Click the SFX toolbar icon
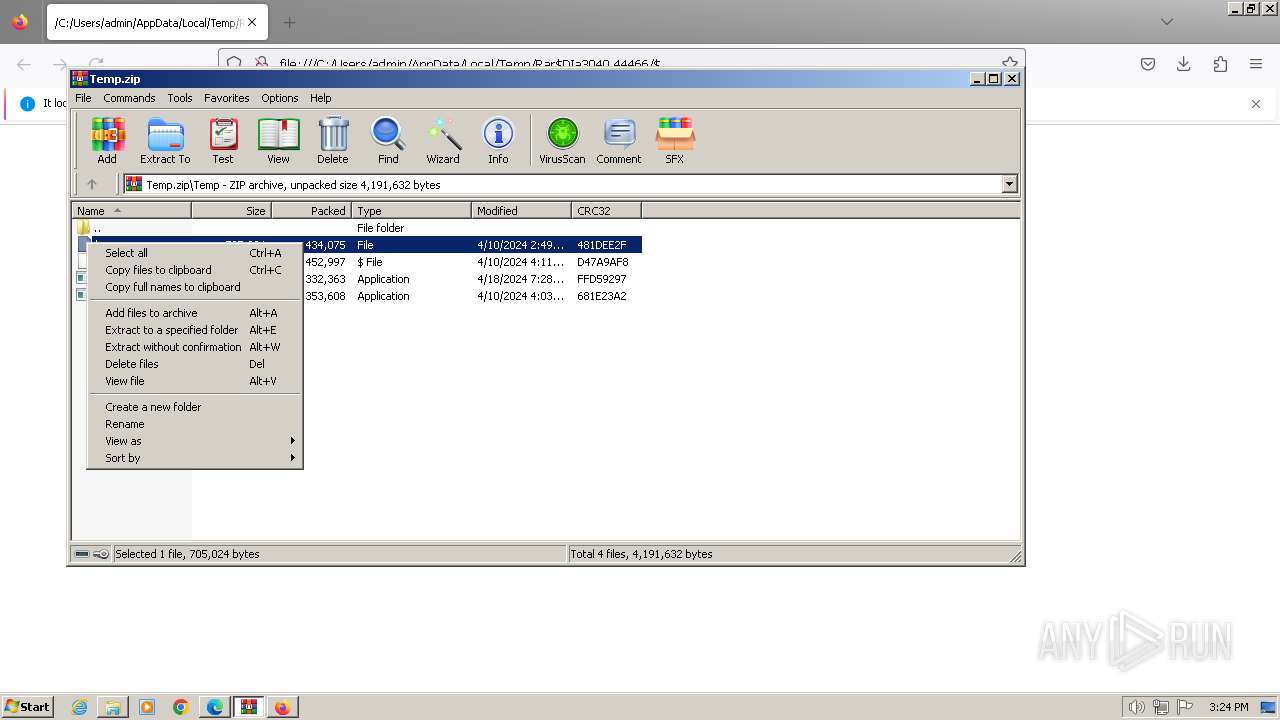This screenshot has width=1280, height=720. click(675, 140)
